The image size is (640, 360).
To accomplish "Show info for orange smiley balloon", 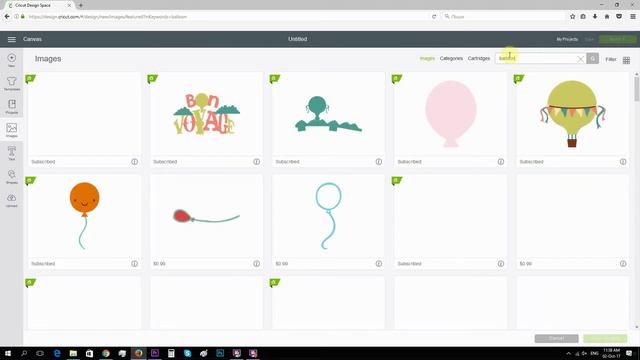I will pyautogui.click(x=134, y=264).
